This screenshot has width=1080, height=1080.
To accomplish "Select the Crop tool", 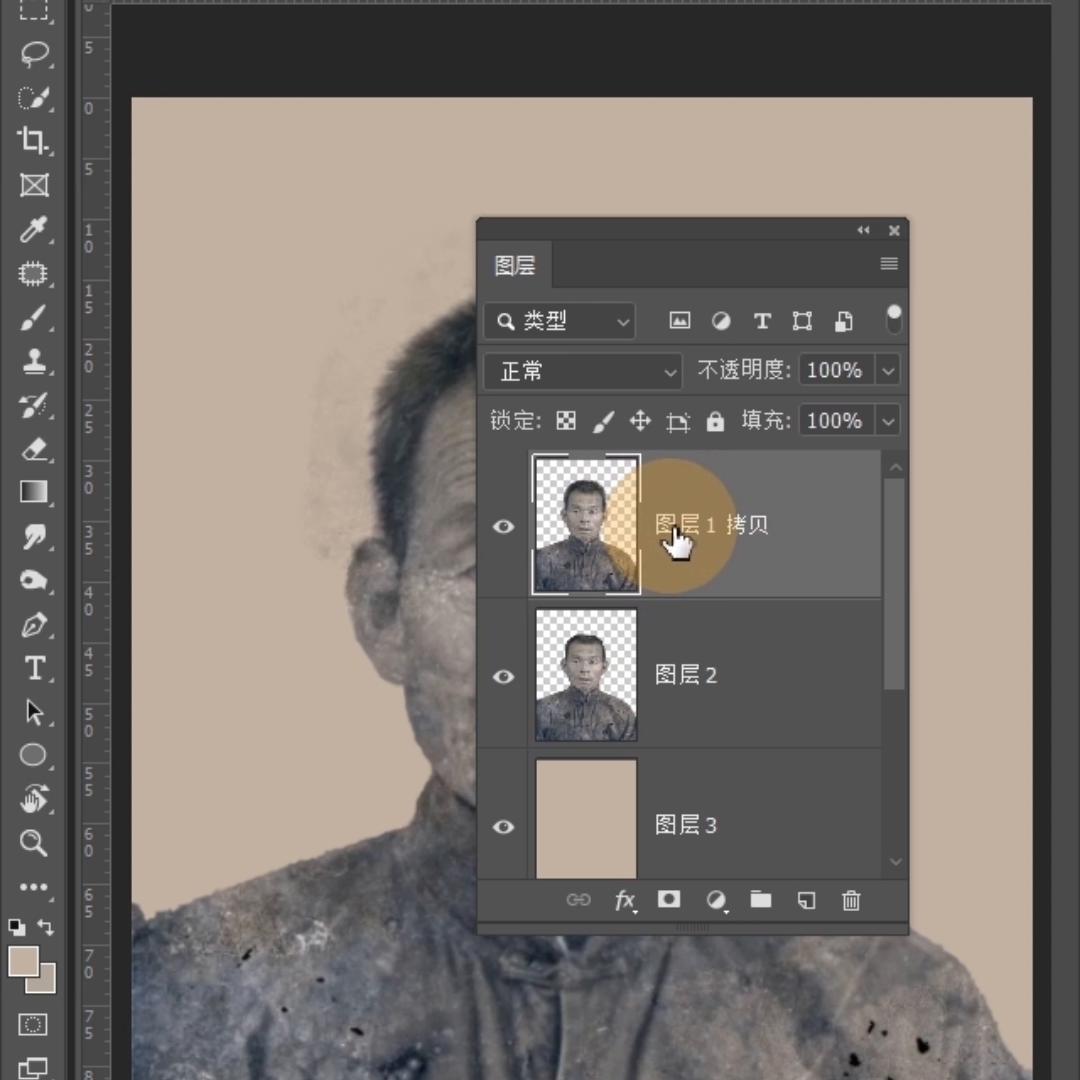I will 34,141.
